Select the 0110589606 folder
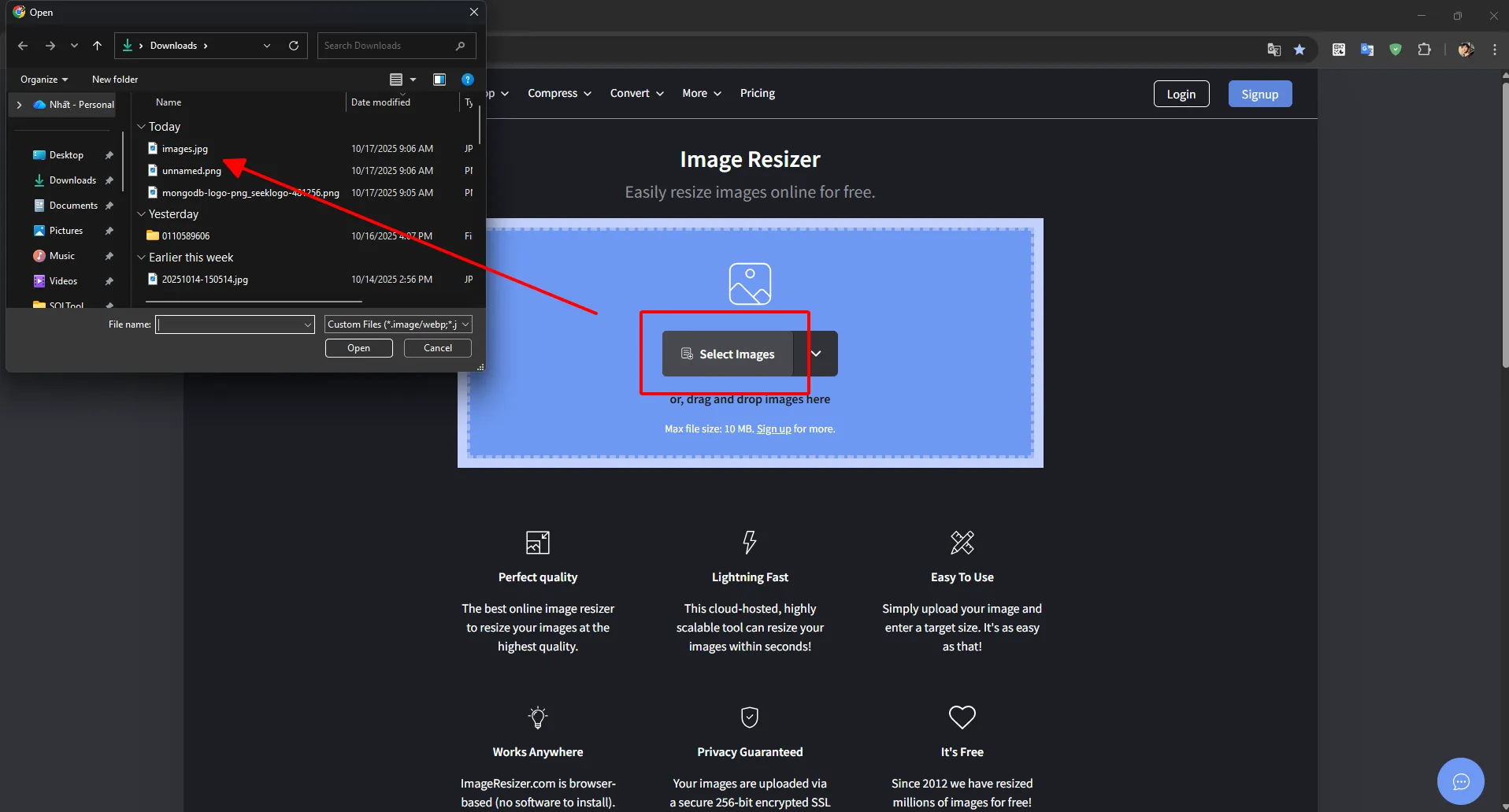 click(185, 236)
